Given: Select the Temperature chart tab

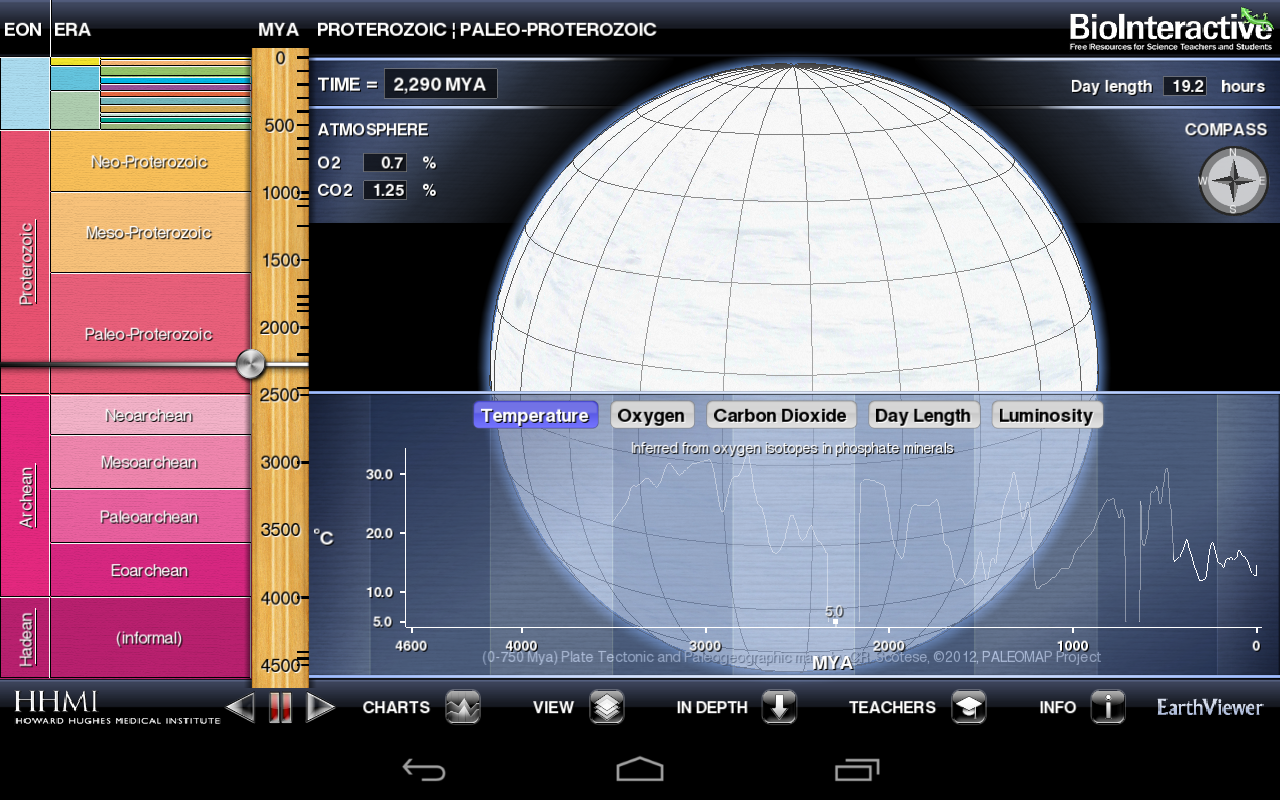Looking at the screenshot, I should pyautogui.click(x=535, y=416).
